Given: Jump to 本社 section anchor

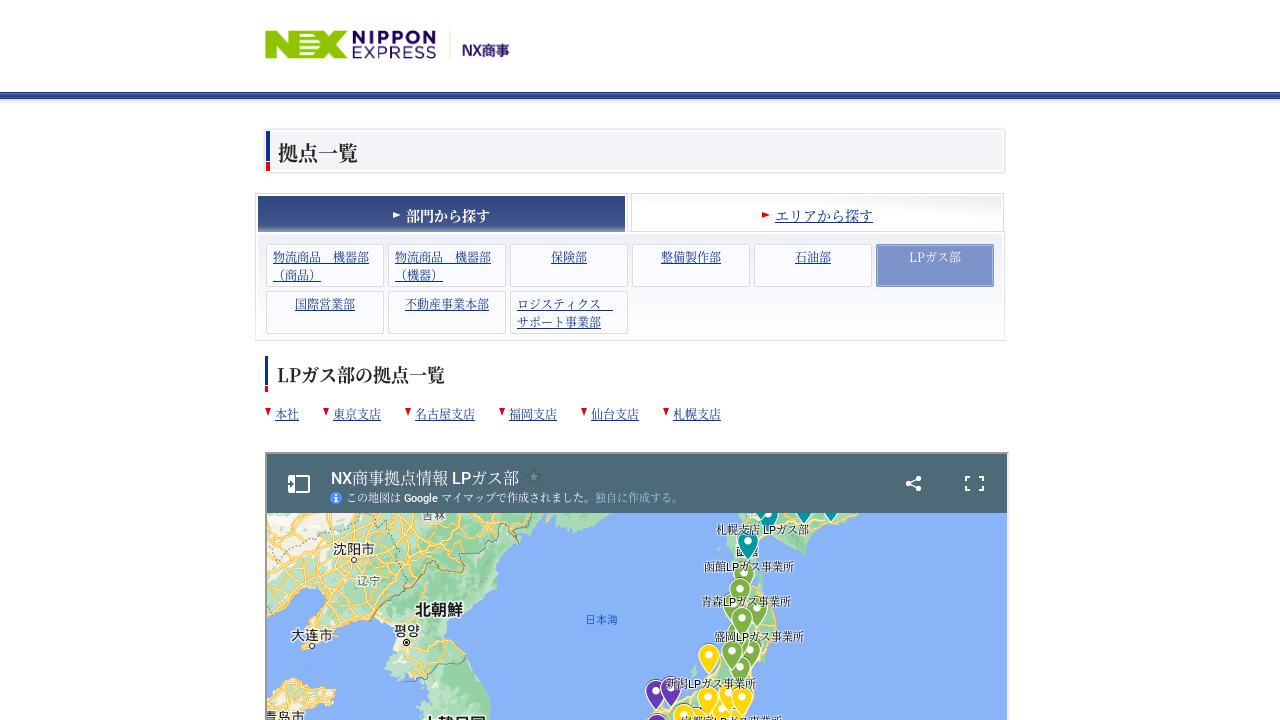Looking at the screenshot, I should point(287,414).
